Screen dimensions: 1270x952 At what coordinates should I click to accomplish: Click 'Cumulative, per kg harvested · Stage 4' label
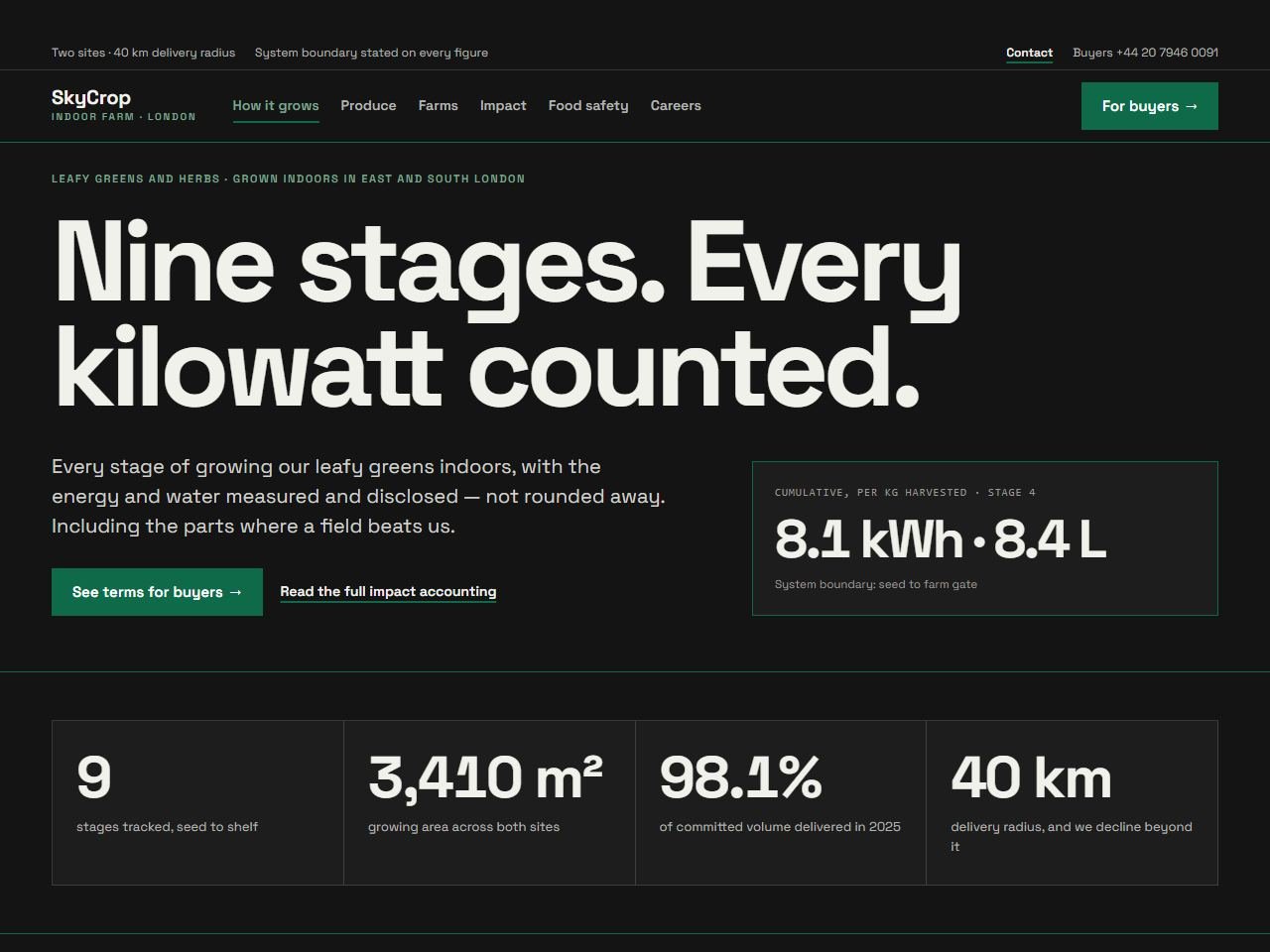(905, 493)
